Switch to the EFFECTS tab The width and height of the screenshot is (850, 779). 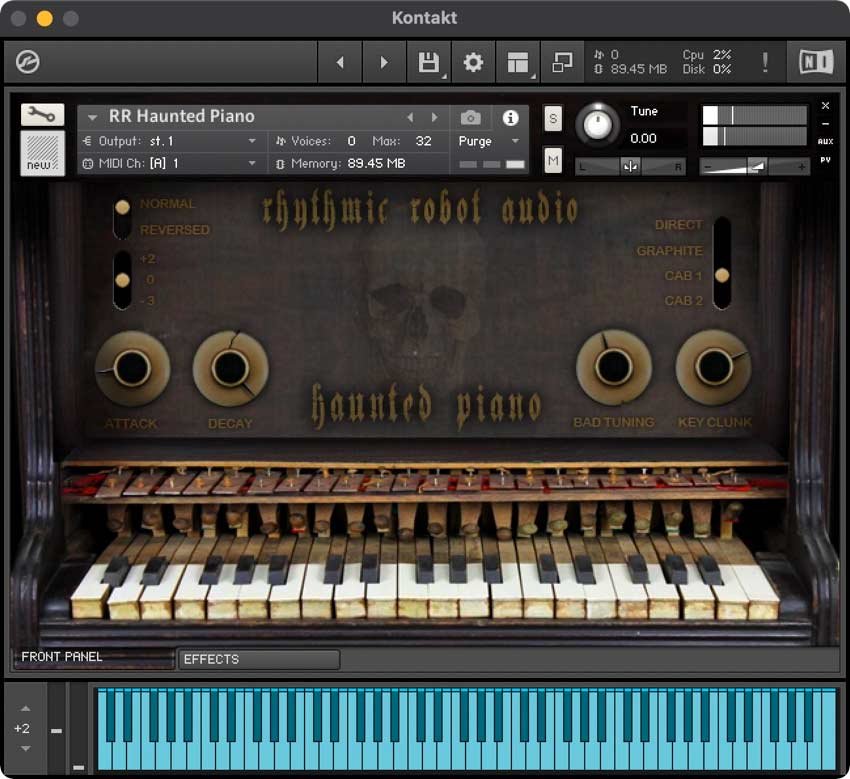click(x=259, y=659)
